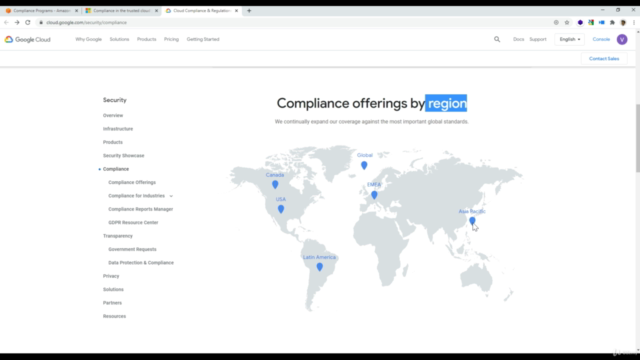Click the Google Cloud logo
The height and width of the screenshot is (360, 640).
pos(28,40)
